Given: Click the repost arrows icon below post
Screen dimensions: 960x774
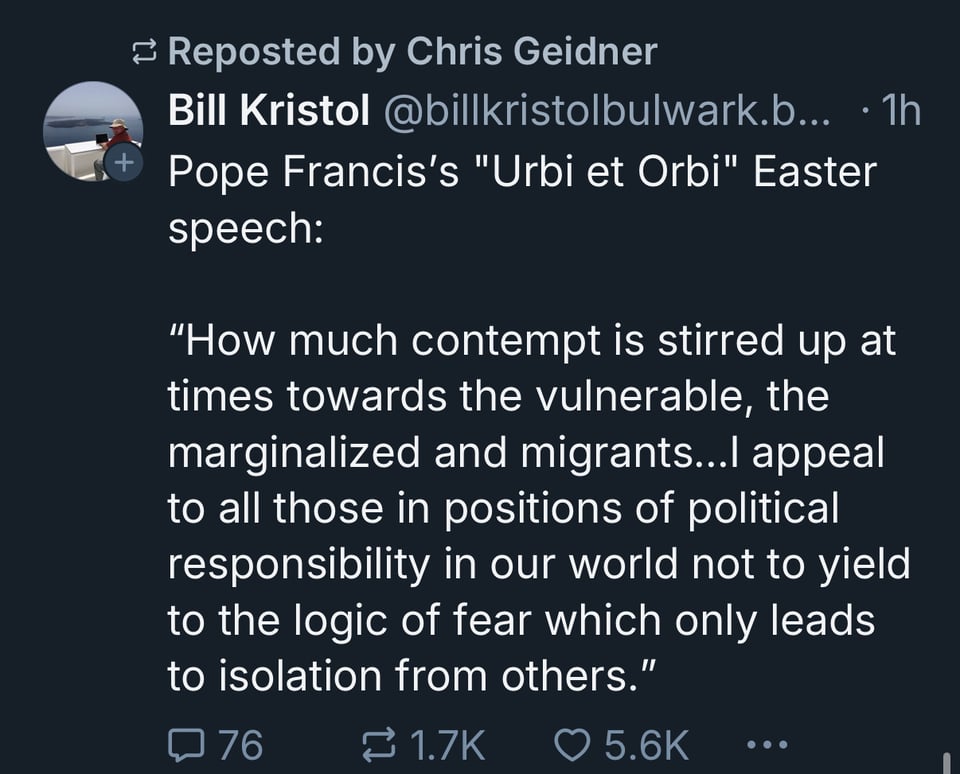Looking at the screenshot, I should pyautogui.click(x=380, y=744).
